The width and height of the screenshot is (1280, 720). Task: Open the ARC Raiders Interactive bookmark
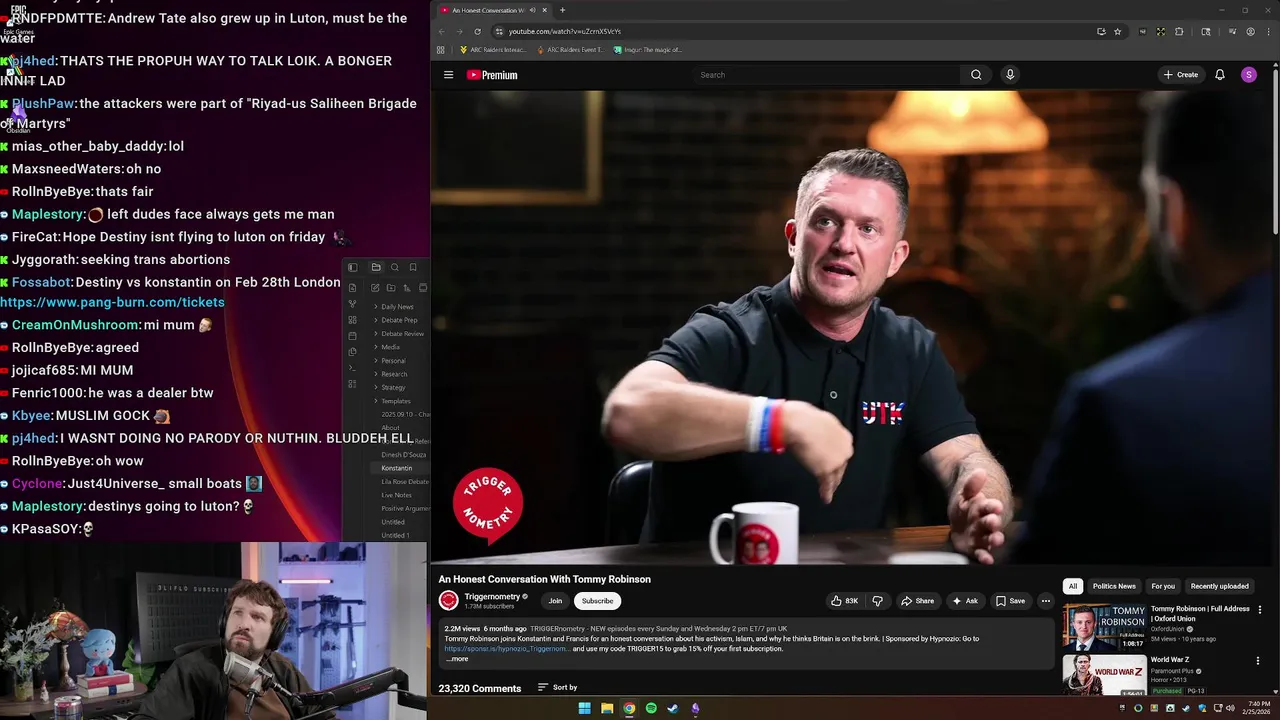(x=493, y=50)
